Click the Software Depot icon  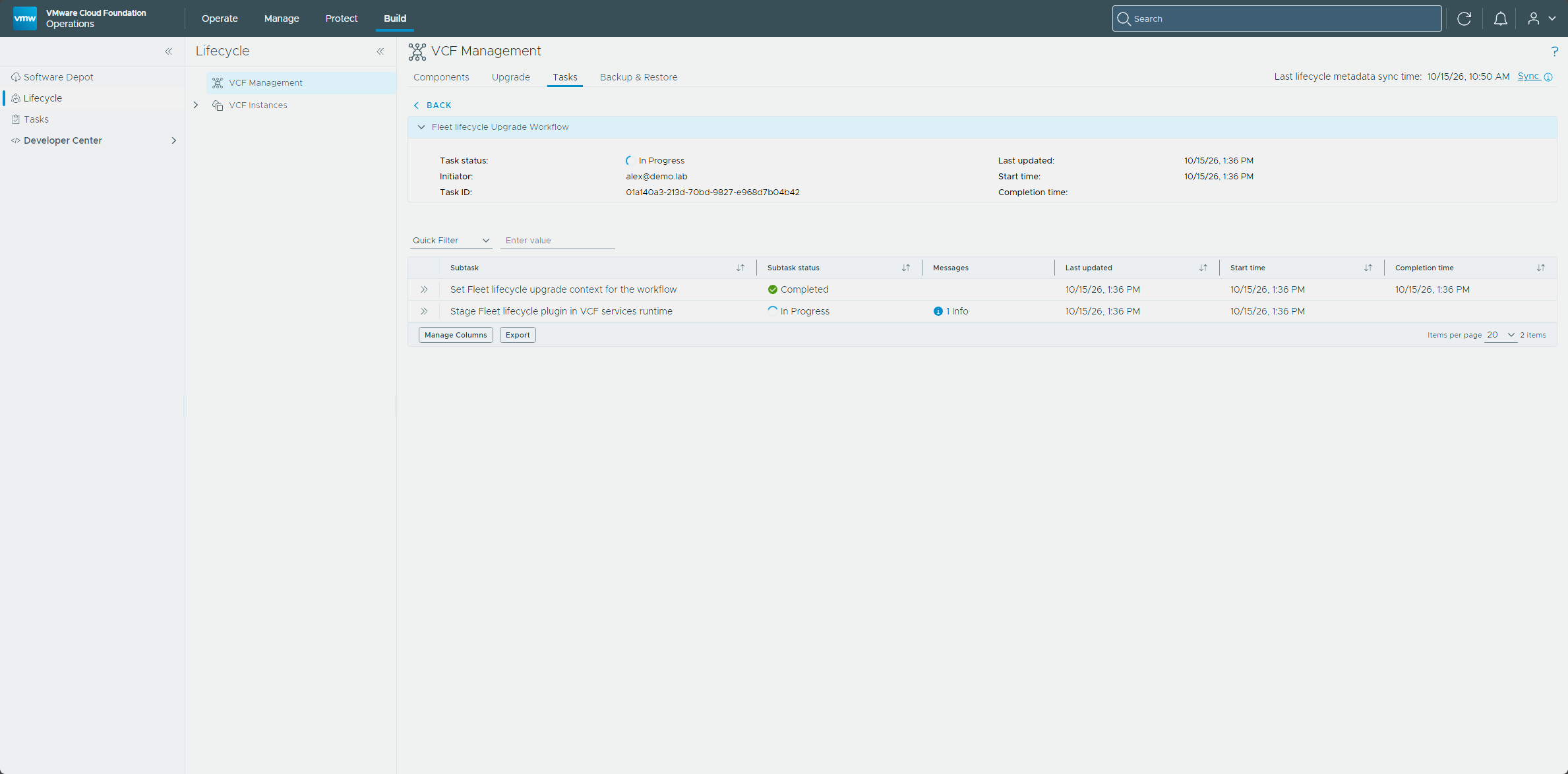tap(16, 77)
